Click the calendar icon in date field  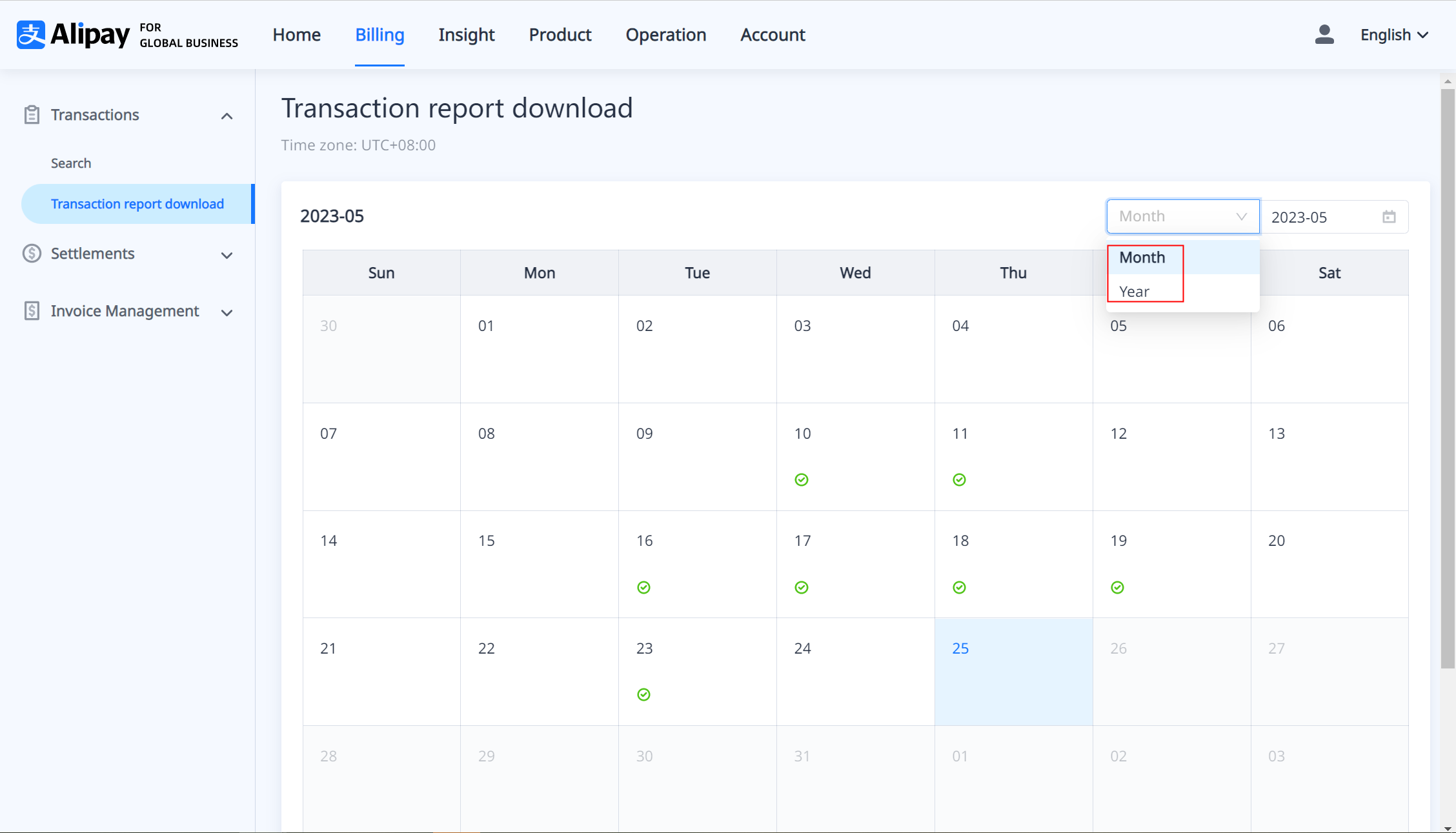click(x=1389, y=217)
